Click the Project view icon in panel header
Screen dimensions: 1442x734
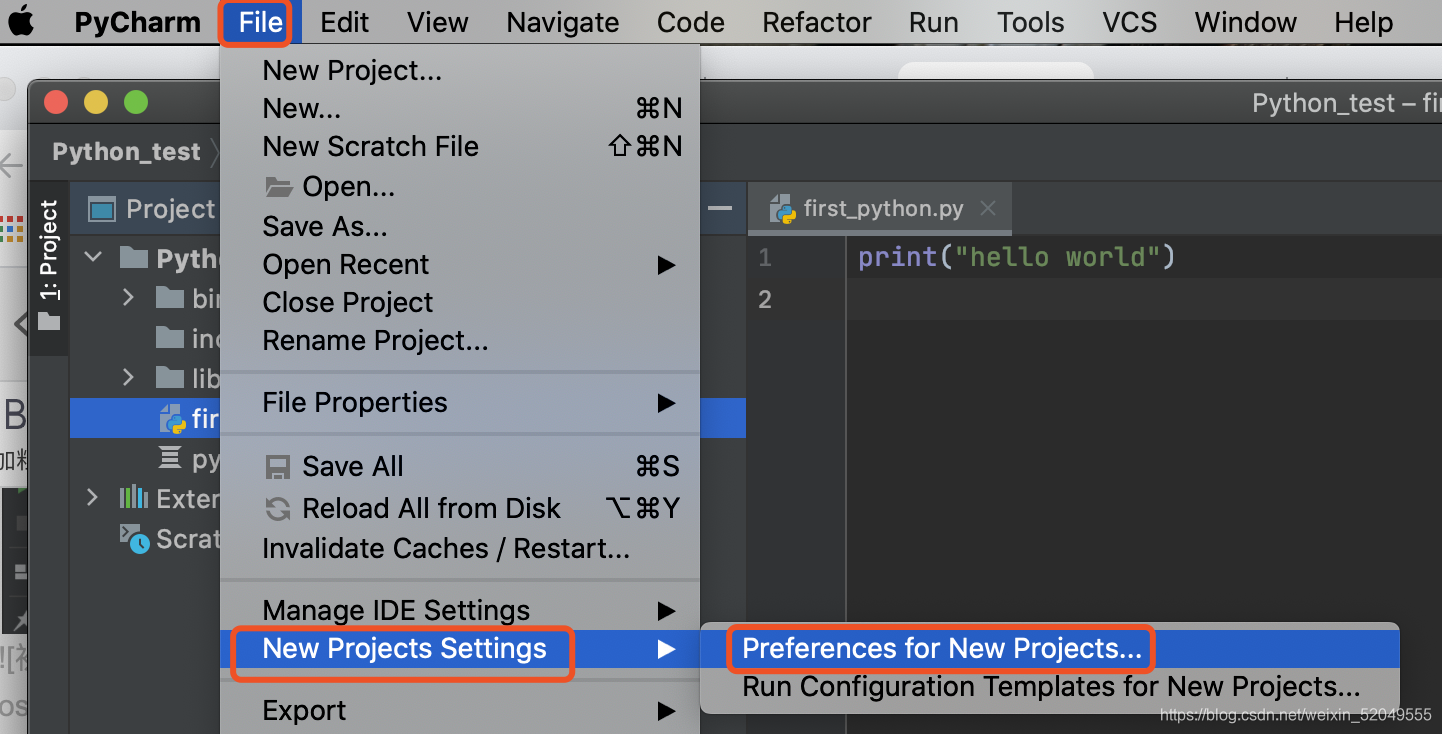tap(102, 209)
